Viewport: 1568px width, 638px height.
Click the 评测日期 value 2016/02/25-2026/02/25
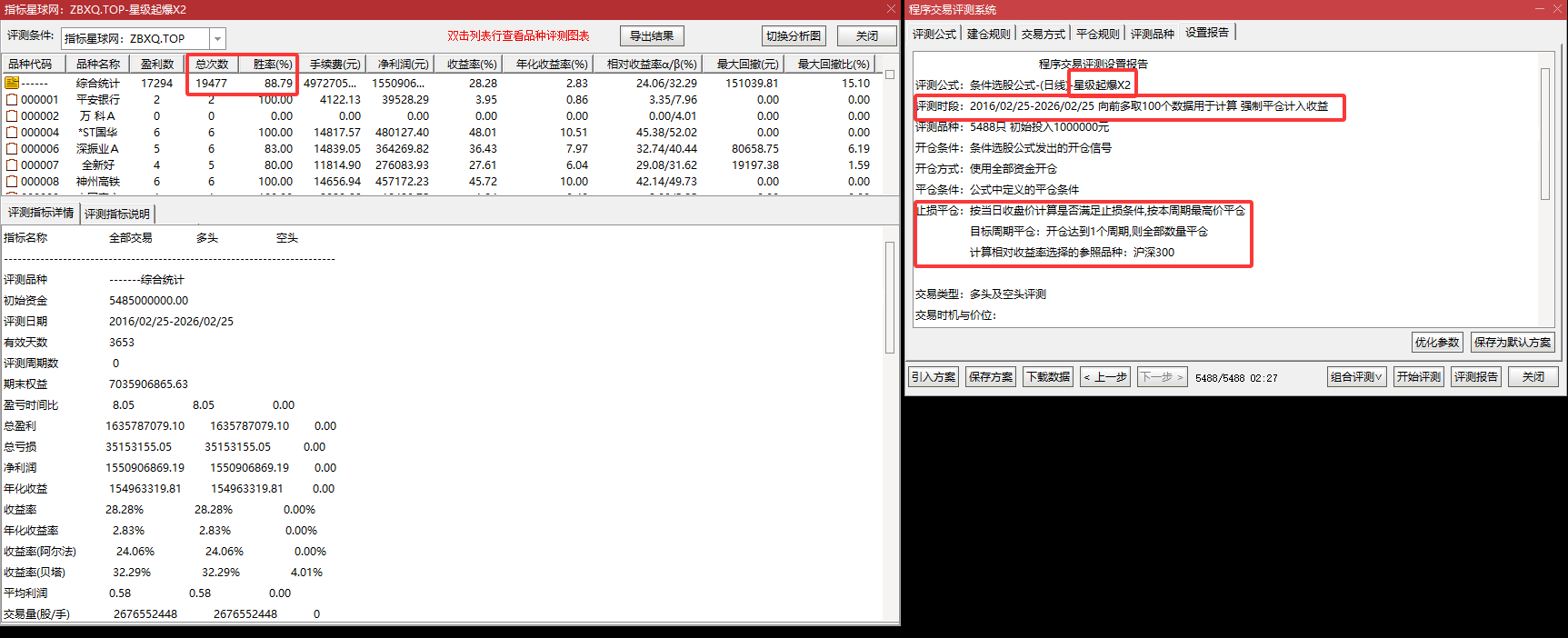[x=171, y=321]
